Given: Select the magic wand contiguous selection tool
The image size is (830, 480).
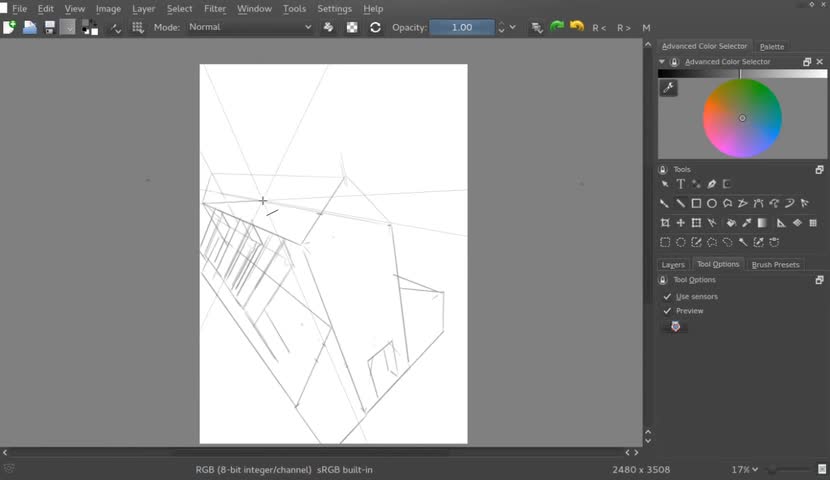Looking at the screenshot, I should coord(743,242).
